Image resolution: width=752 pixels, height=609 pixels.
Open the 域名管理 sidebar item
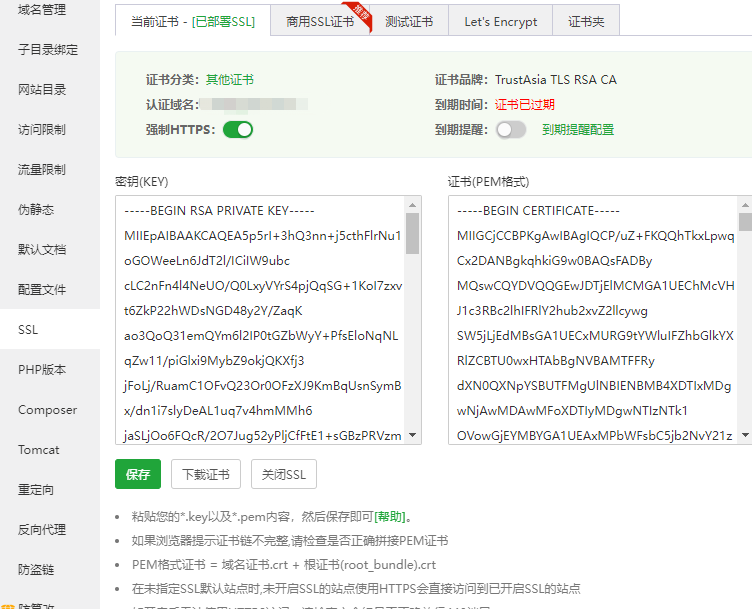42,10
